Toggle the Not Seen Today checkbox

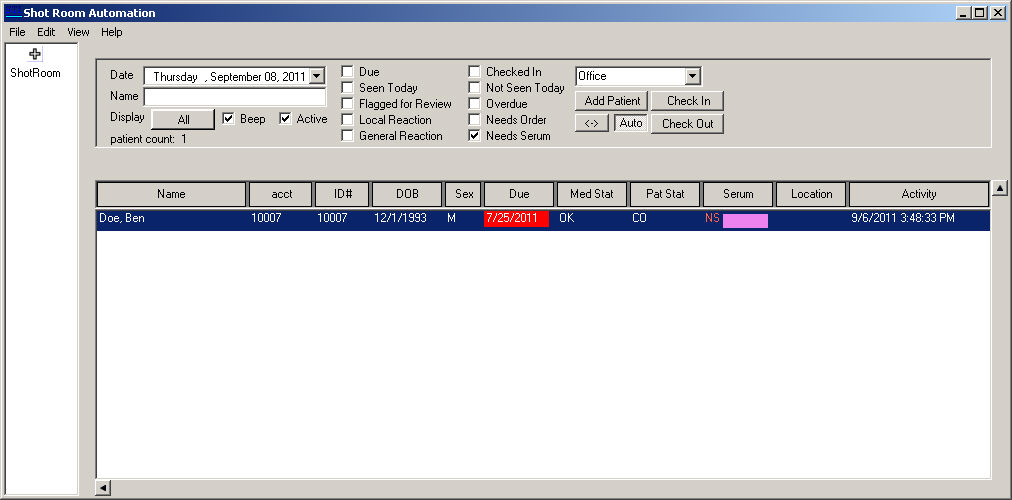click(474, 88)
